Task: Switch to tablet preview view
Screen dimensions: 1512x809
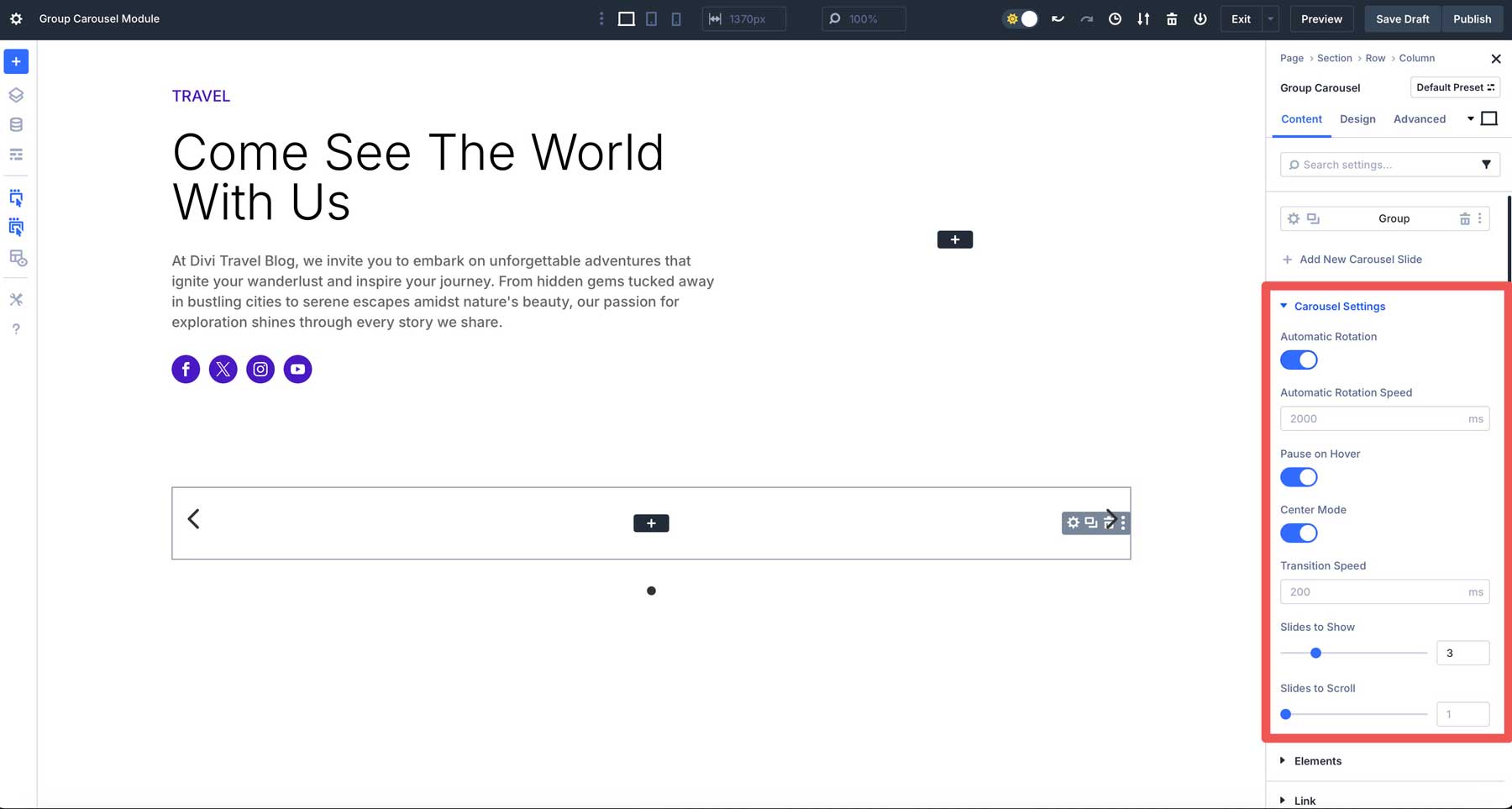Action: click(651, 18)
